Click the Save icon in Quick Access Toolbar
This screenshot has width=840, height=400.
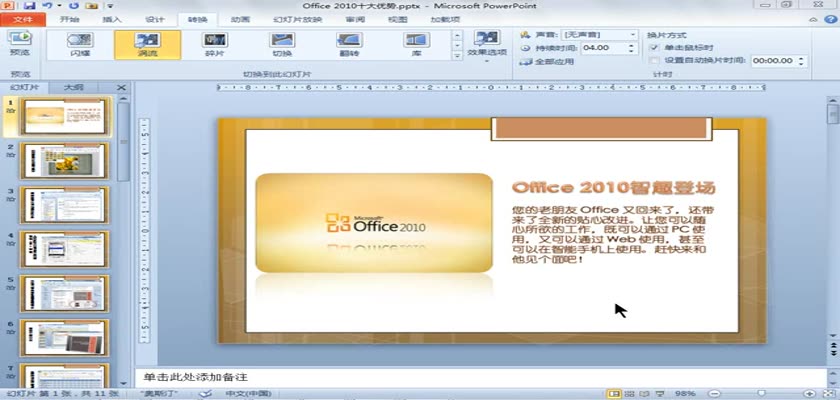click(x=29, y=5)
